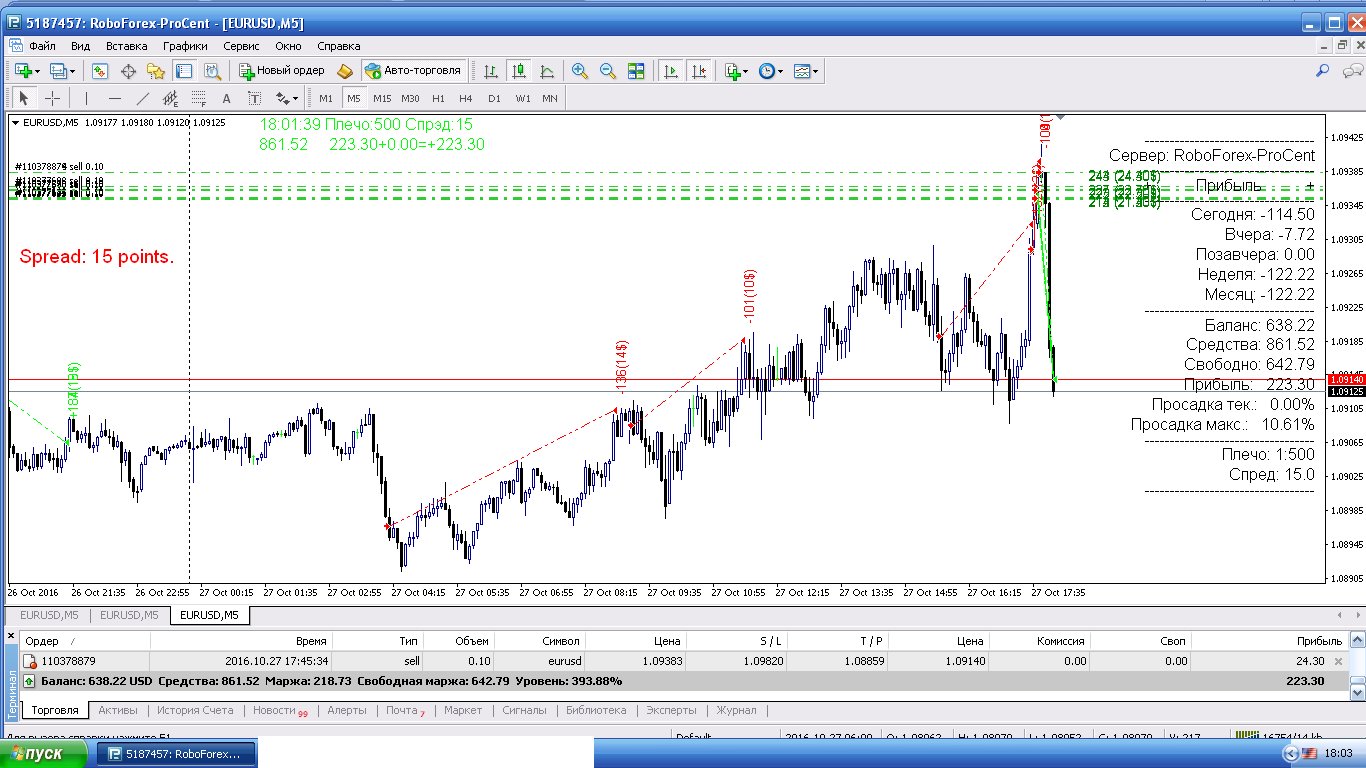Draw a horizontal line tool

pos(114,98)
